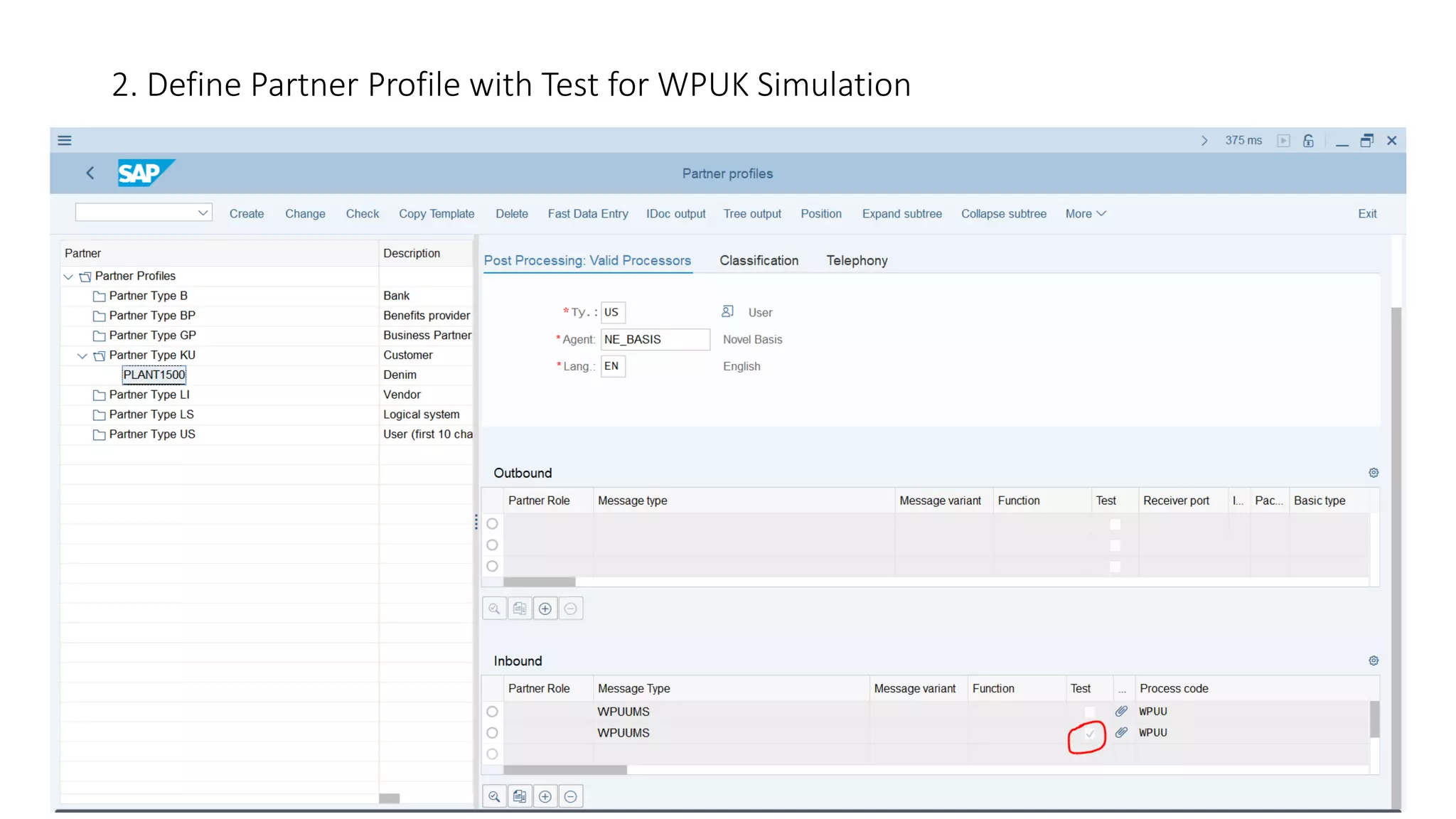Click the Inbound horizontal scrollbar
This screenshot has height=819, width=1456.
(565, 770)
